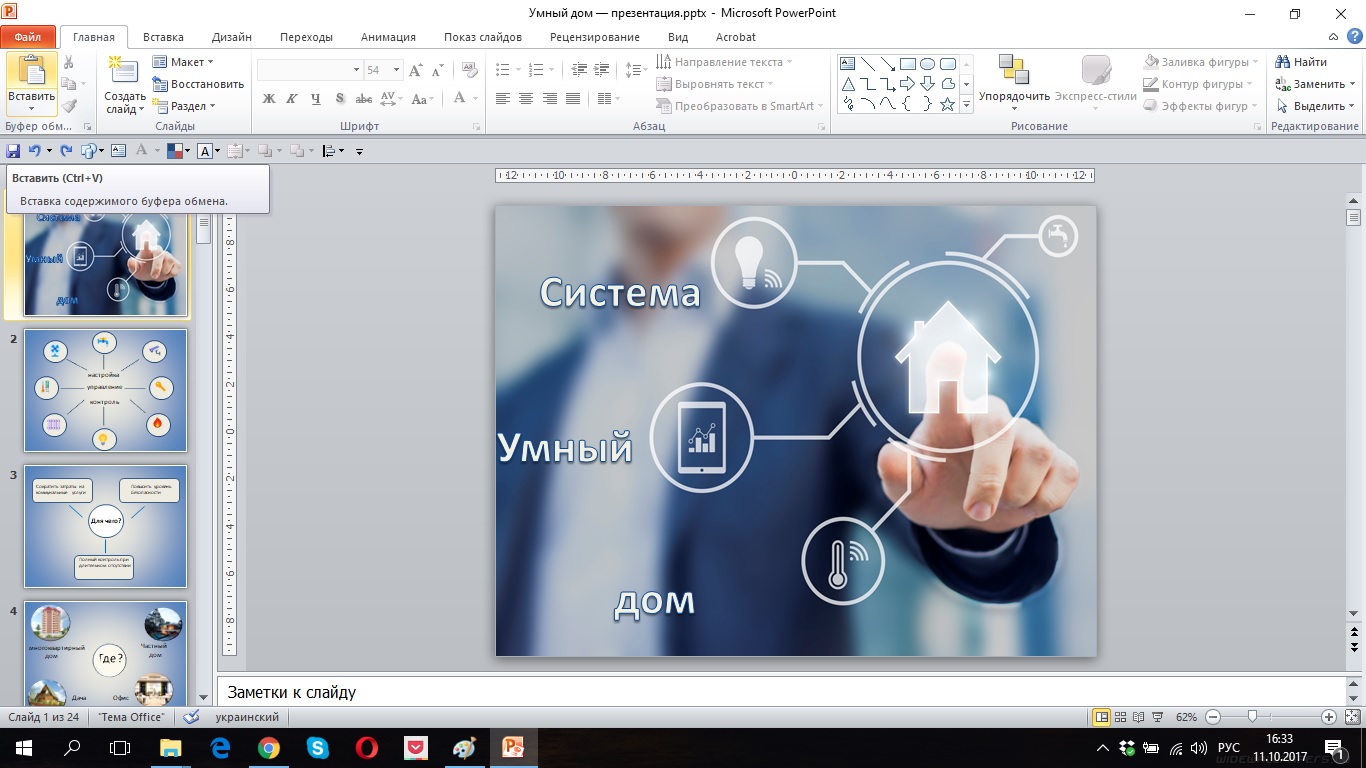Screen dimensions: 1366x768
Task: Start slideshow from status bar icon
Action: point(1158,717)
